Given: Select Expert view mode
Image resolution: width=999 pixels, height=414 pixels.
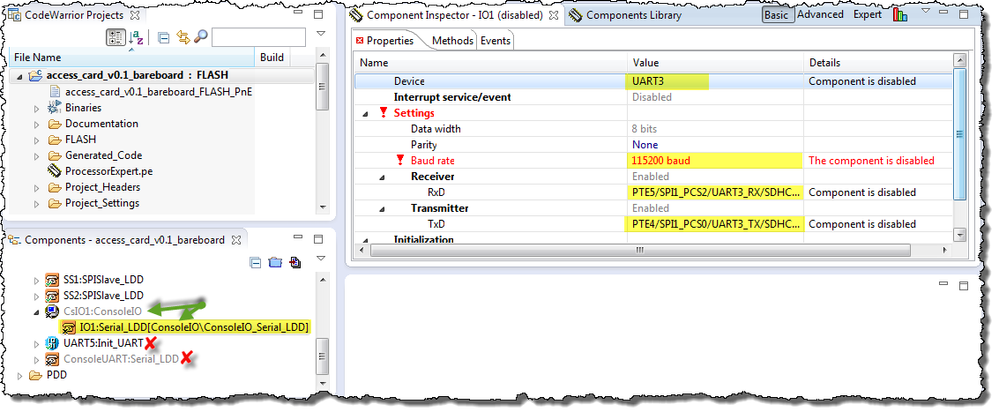Looking at the screenshot, I should point(868,14).
